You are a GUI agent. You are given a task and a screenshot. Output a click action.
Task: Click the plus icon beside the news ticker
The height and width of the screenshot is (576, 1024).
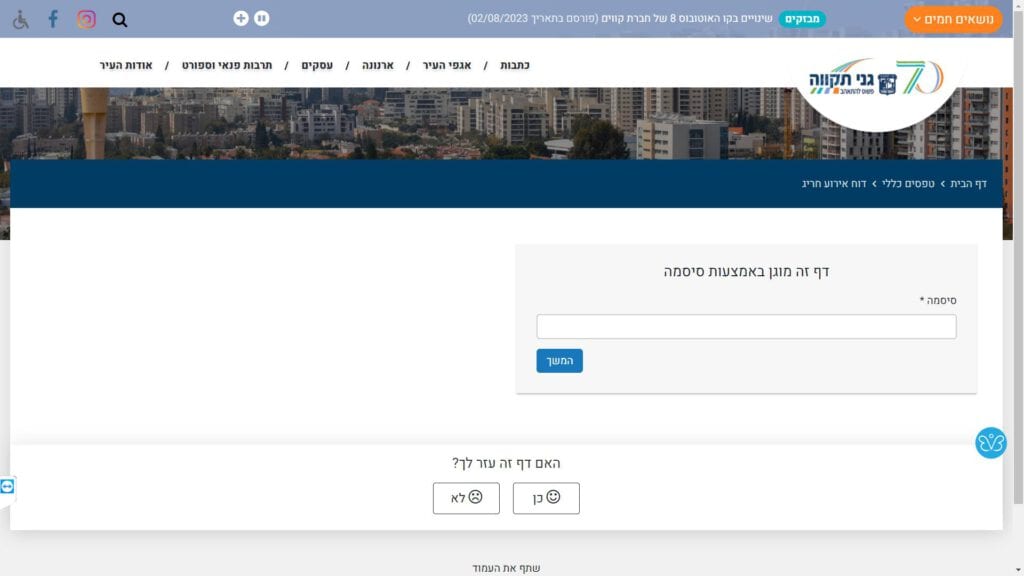(241, 18)
